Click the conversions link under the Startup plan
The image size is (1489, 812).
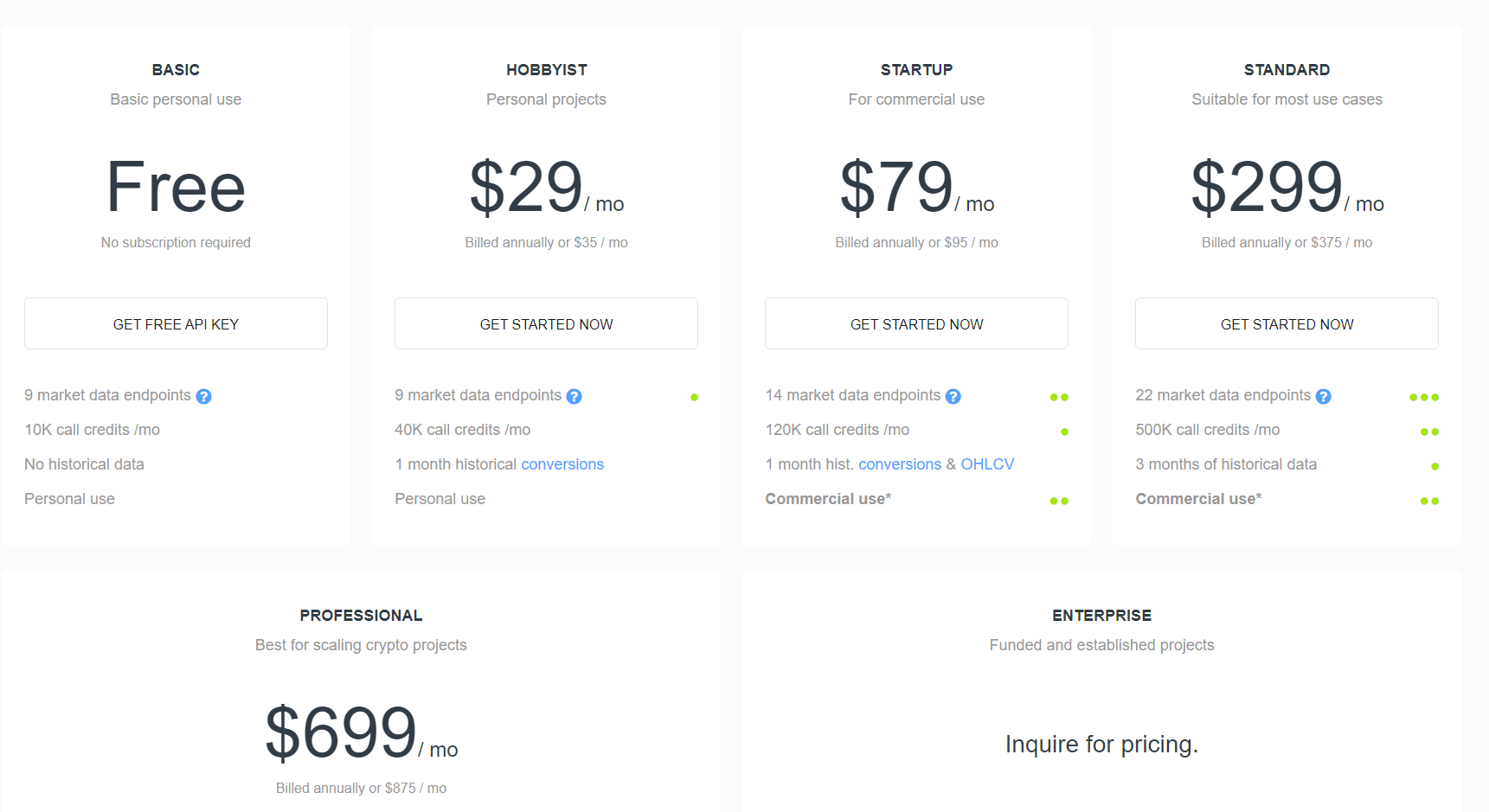click(900, 464)
